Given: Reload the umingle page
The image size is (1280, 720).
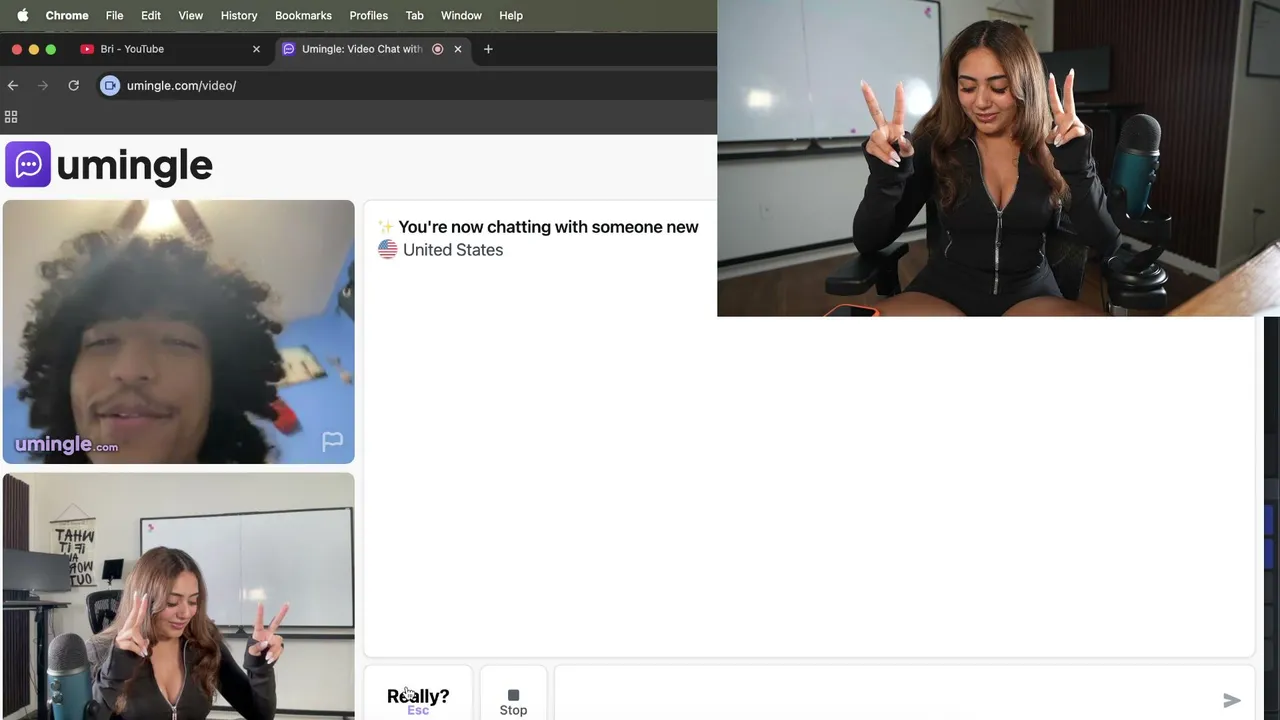Looking at the screenshot, I should pyautogui.click(x=73, y=86).
